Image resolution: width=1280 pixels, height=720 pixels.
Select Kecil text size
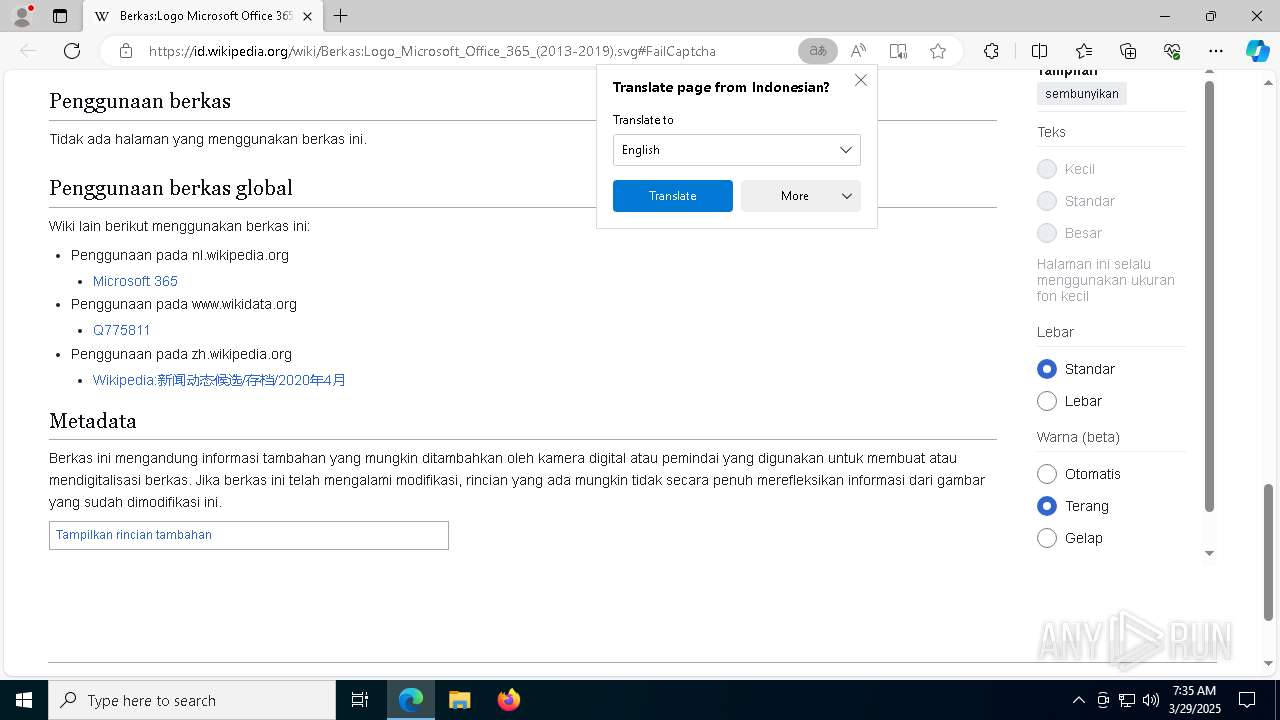click(x=1047, y=169)
